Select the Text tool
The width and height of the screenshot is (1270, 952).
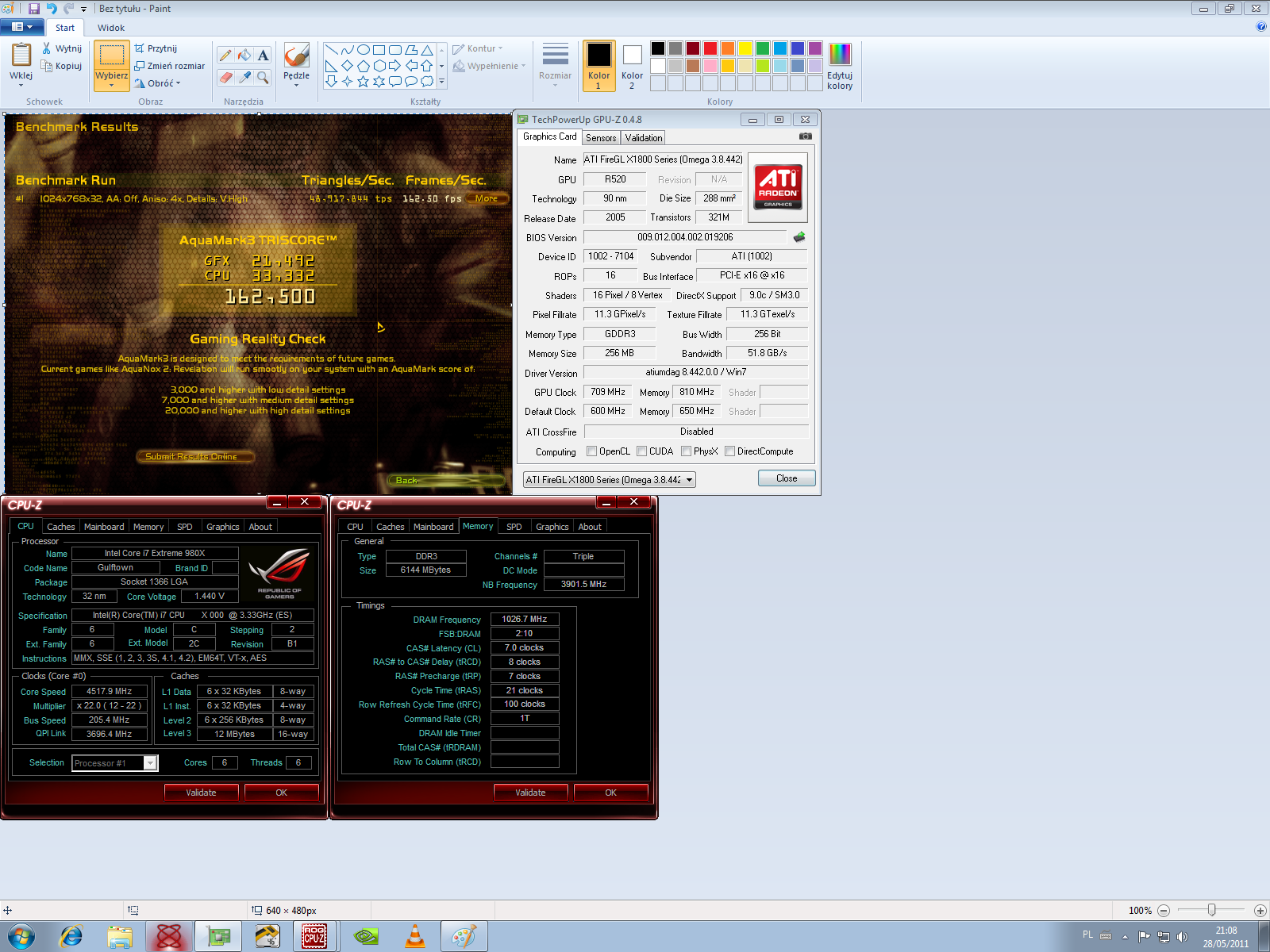tap(263, 55)
